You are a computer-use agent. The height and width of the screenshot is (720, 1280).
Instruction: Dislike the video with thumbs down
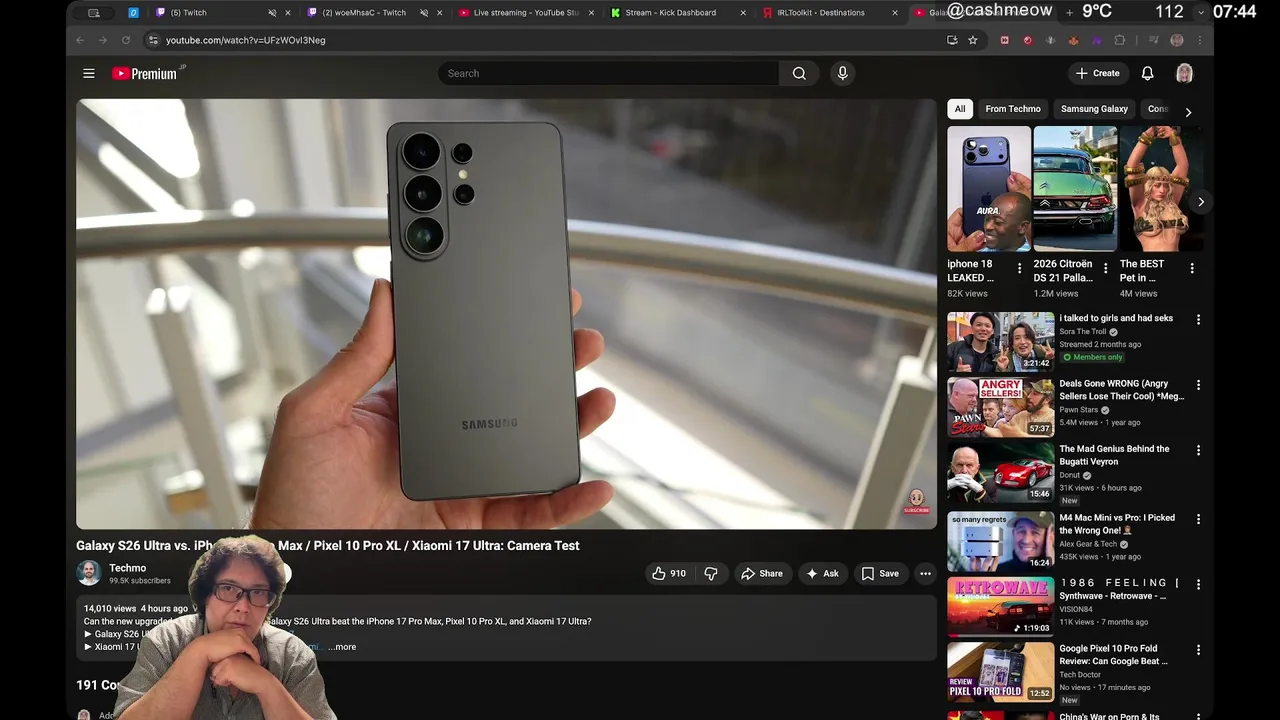pyautogui.click(x=711, y=573)
